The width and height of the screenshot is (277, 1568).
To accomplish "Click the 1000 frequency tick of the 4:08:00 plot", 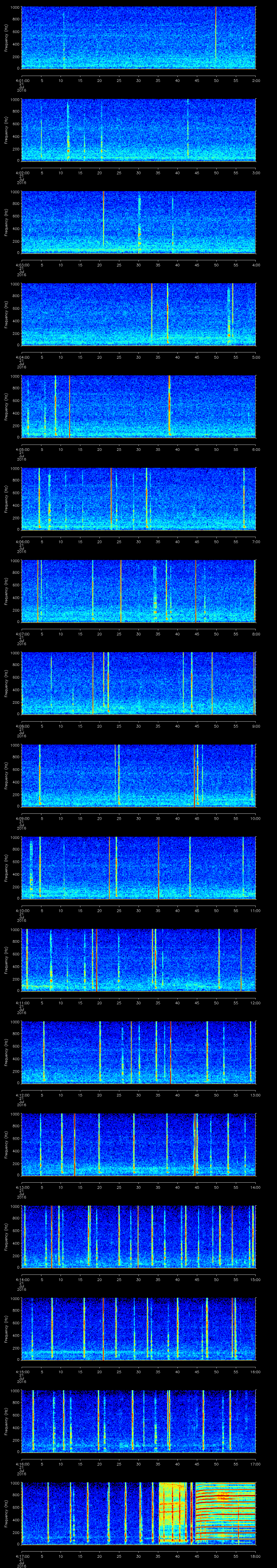I will pyautogui.click(x=15, y=653).
